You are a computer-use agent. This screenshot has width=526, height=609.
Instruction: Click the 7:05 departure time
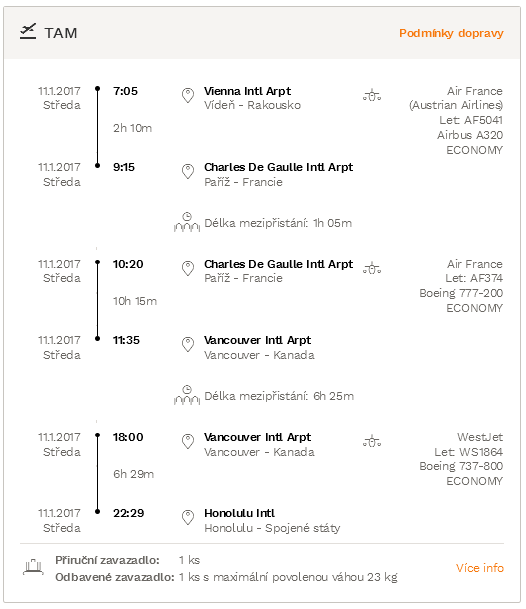point(125,91)
